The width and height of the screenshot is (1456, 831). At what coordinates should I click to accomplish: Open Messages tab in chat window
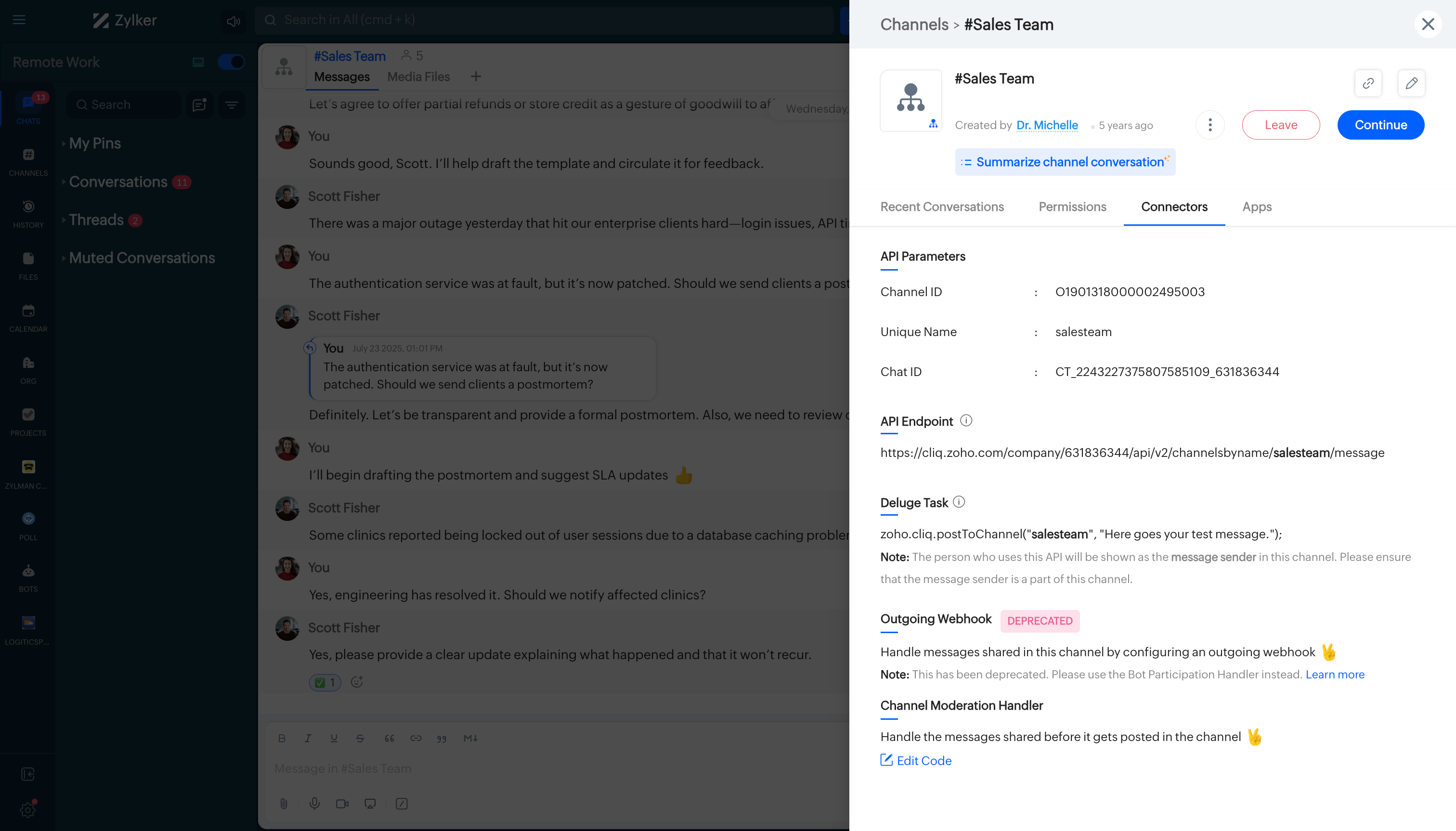coord(342,77)
